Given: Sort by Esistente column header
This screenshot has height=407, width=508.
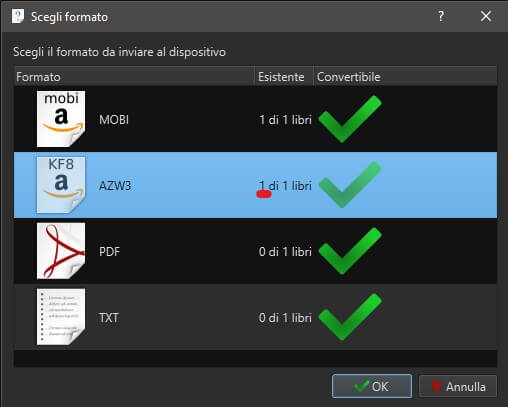Looking at the screenshot, I should tap(284, 77).
